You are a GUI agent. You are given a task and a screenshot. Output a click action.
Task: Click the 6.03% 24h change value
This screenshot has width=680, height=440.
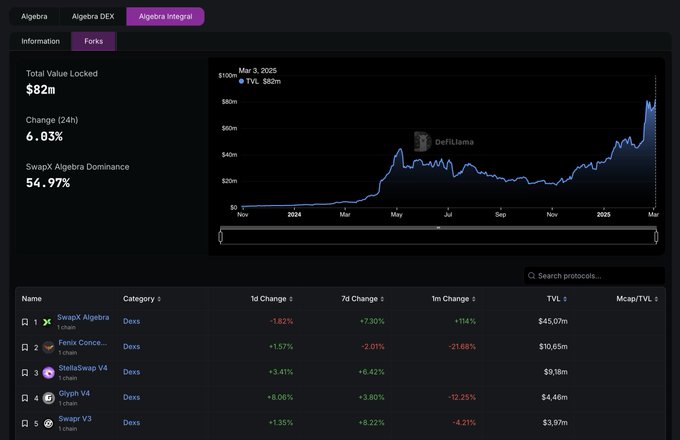tap(44, 137)
